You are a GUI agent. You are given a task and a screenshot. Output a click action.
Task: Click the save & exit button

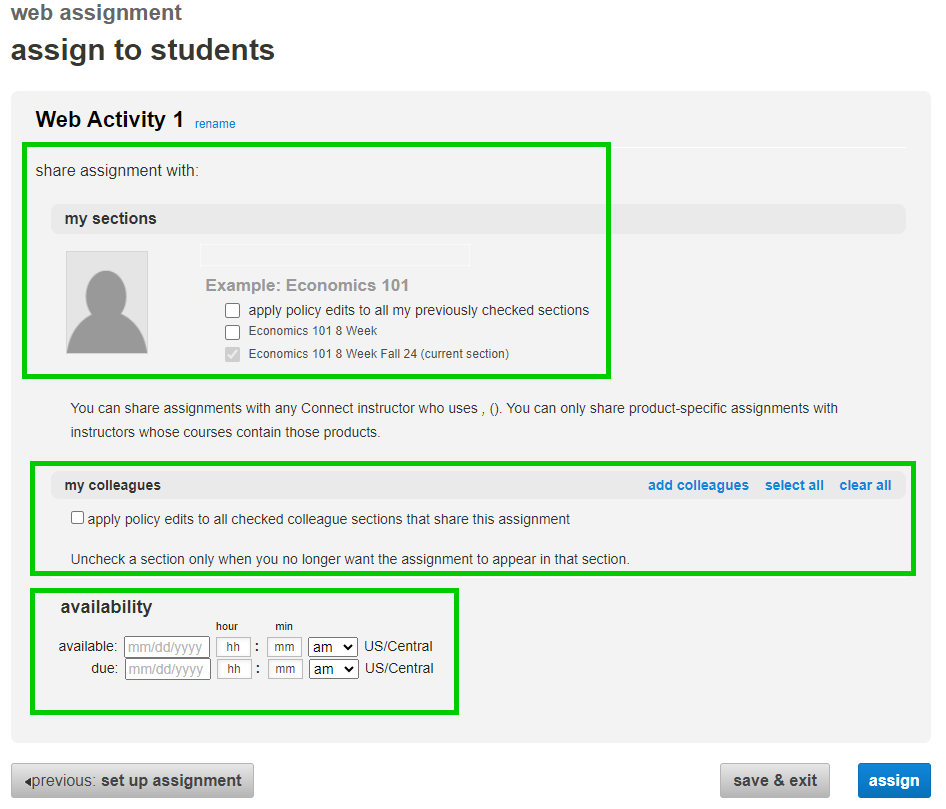(x=774, y=780)
